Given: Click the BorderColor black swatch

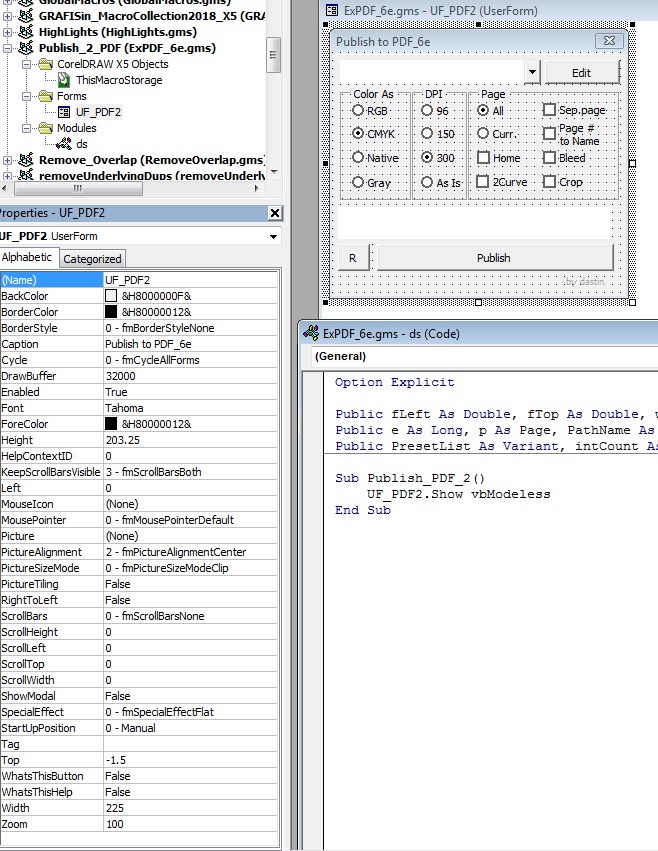Looking at the screenshot, I should [x=111, y=312].
